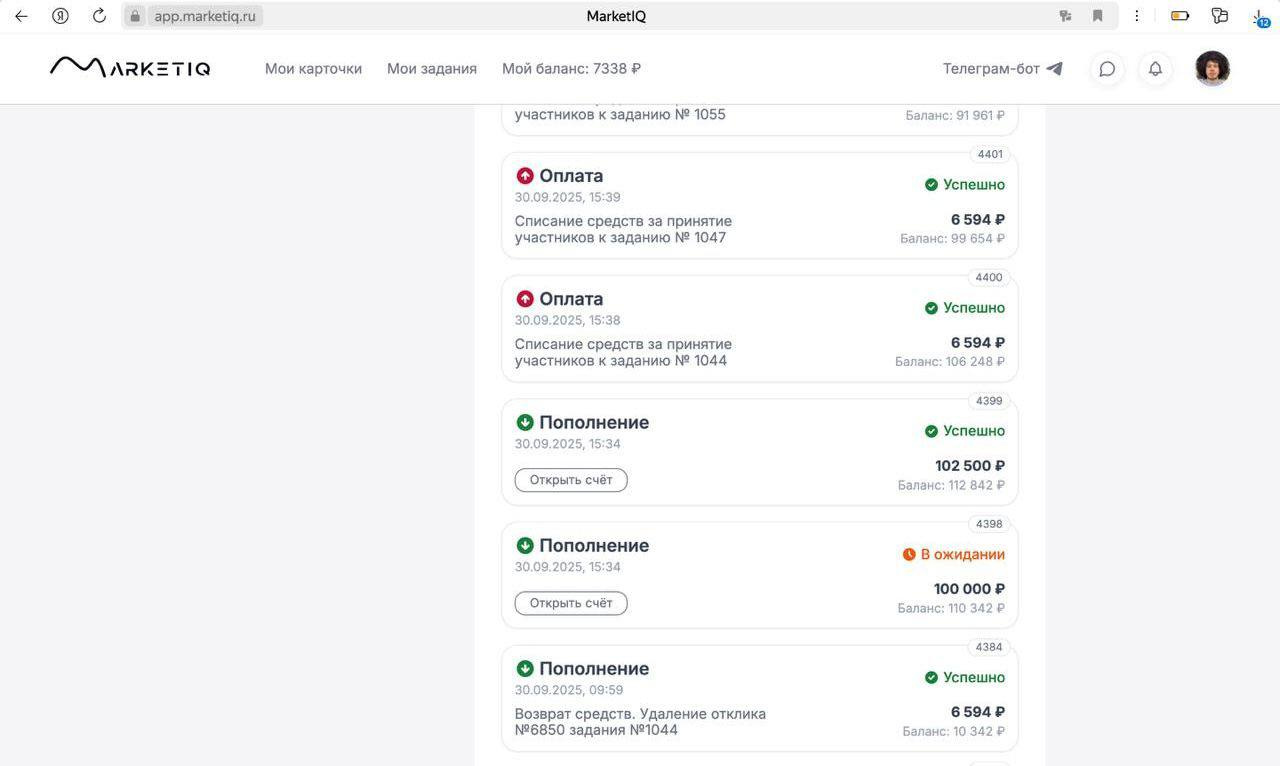Screen dimensions: 1280x766
Task: Click the MarketIQ logo
Action: [130, 68]
